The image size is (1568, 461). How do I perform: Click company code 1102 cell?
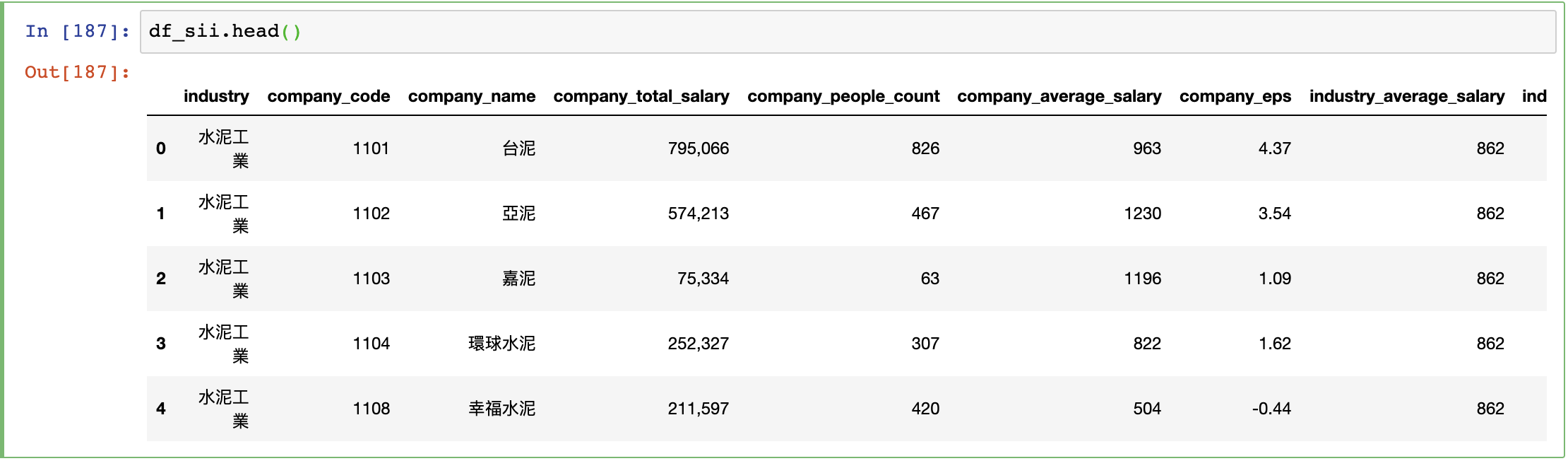pos(372,214)
